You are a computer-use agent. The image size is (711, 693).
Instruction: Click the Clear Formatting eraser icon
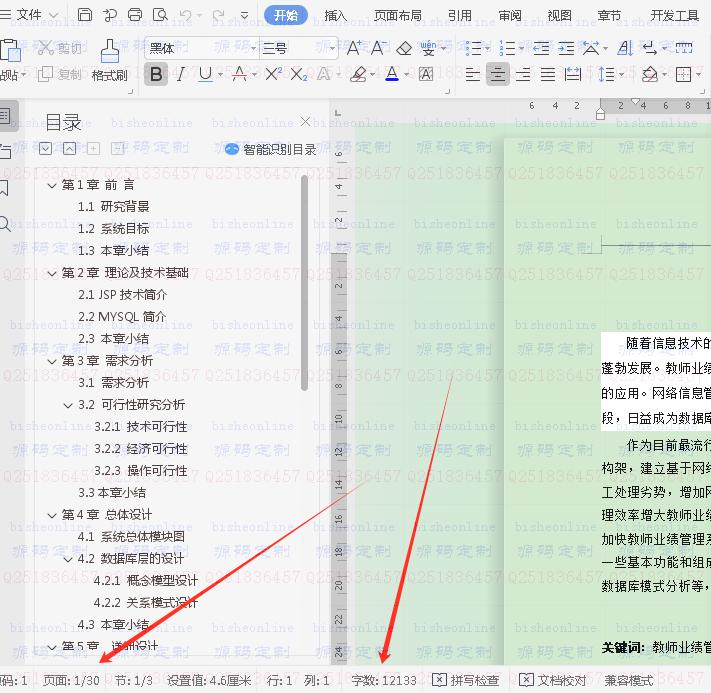(404, 48)
